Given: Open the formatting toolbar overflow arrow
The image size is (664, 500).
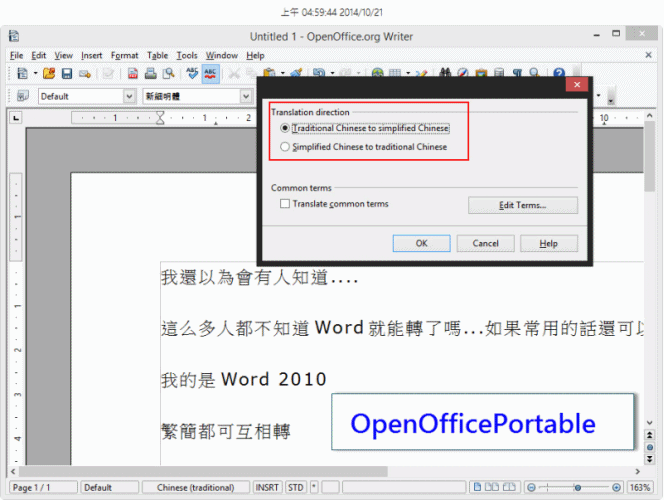Looking at the screenshot, I should pyautogui.click(x=611, y=102).
